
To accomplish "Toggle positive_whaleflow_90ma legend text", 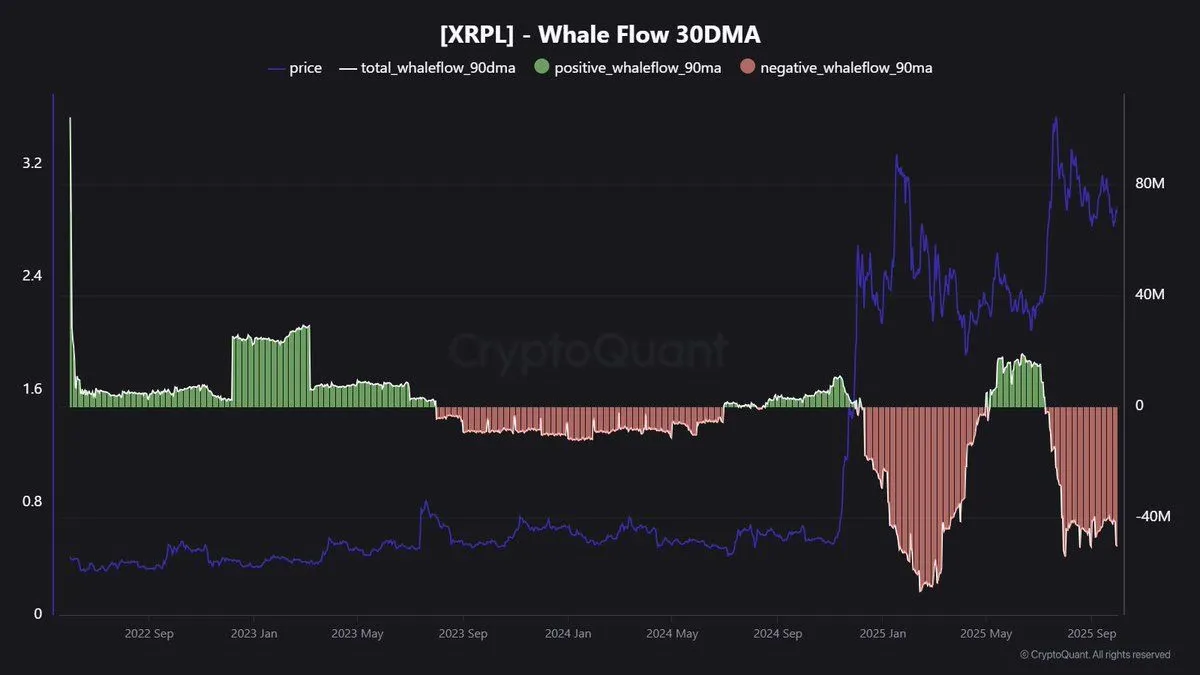I will (637, 69).
